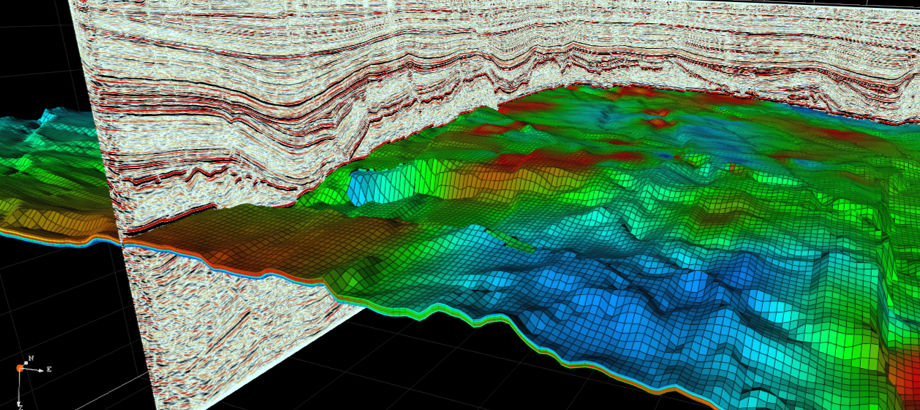Select the Z depth axis label

click(20, 405)
